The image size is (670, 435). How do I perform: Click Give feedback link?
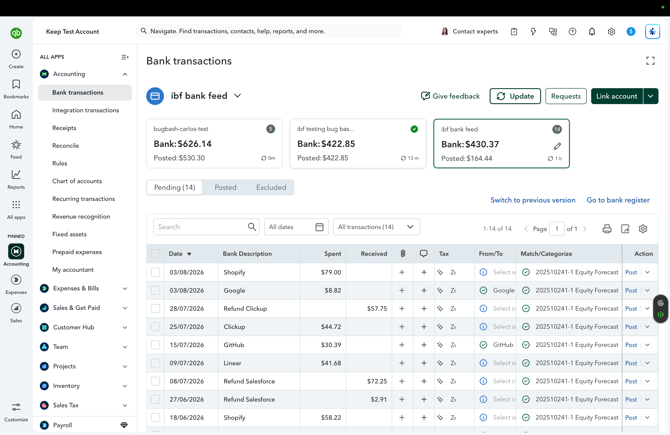click(450, 96)
